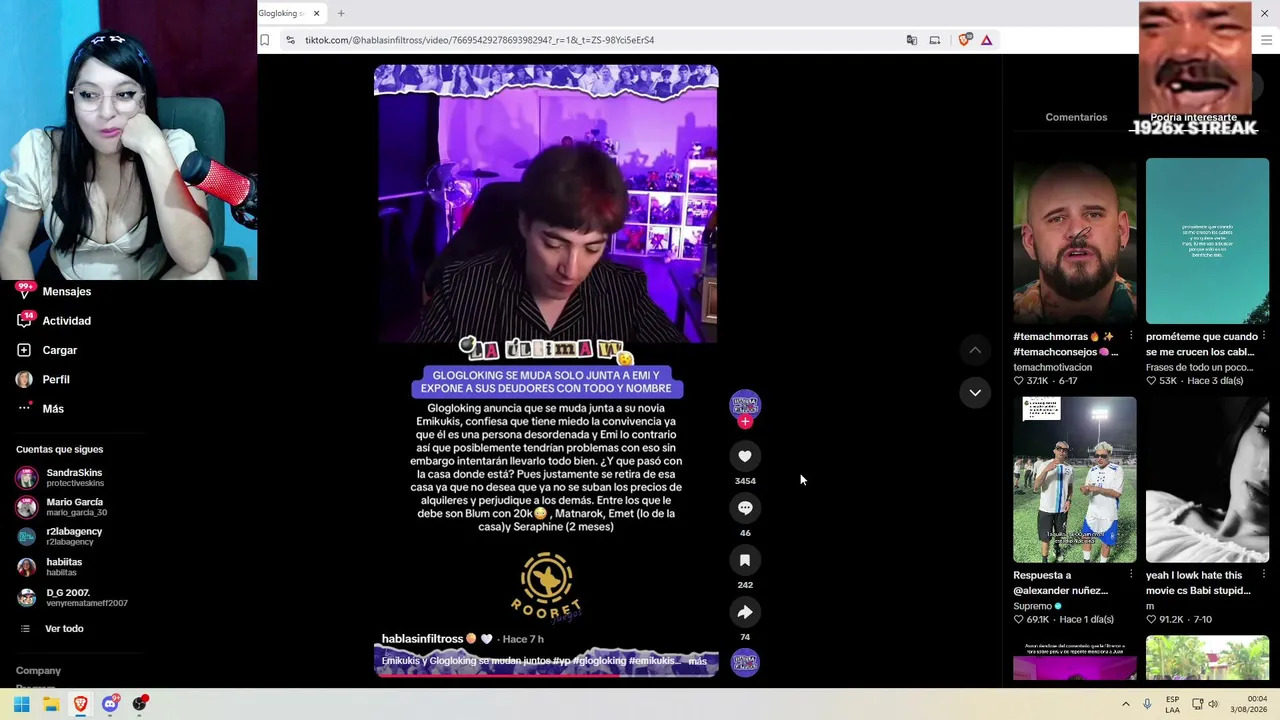1280x720 pixels.
Task: Click the #glogloking hashtag in the caption
Action: point(600,661)
